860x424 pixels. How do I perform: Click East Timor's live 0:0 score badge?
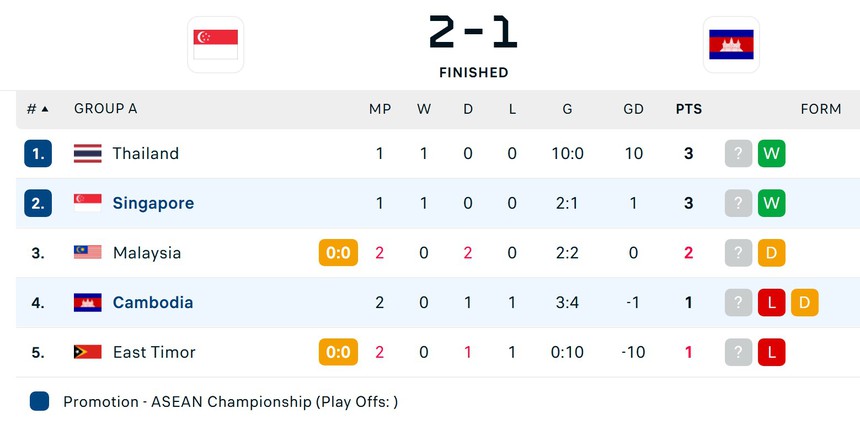tap(338, 352)
